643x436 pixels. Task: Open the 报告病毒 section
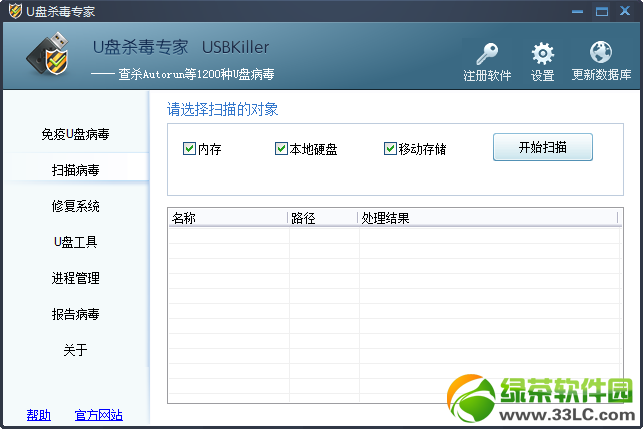pos(75,314)
